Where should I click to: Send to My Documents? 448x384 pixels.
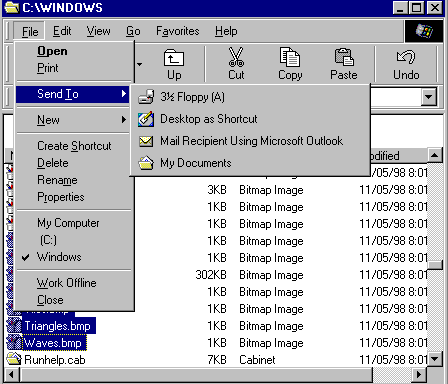(x=250, y=163)
